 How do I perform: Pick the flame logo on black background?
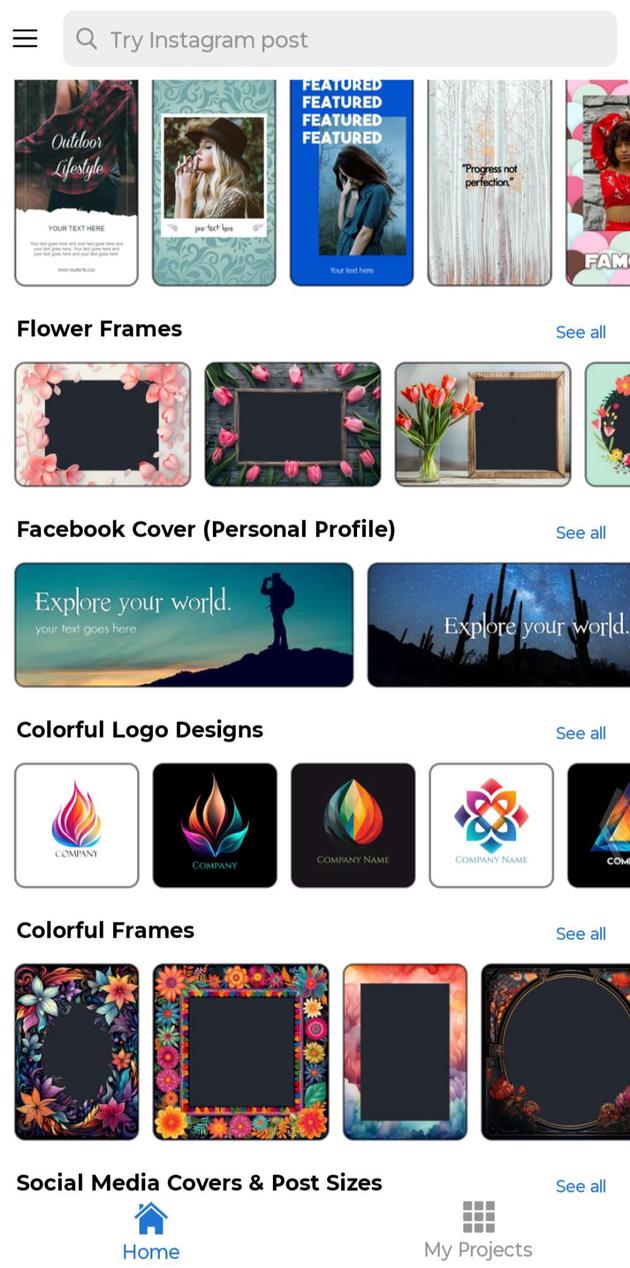tap(215, 825)
